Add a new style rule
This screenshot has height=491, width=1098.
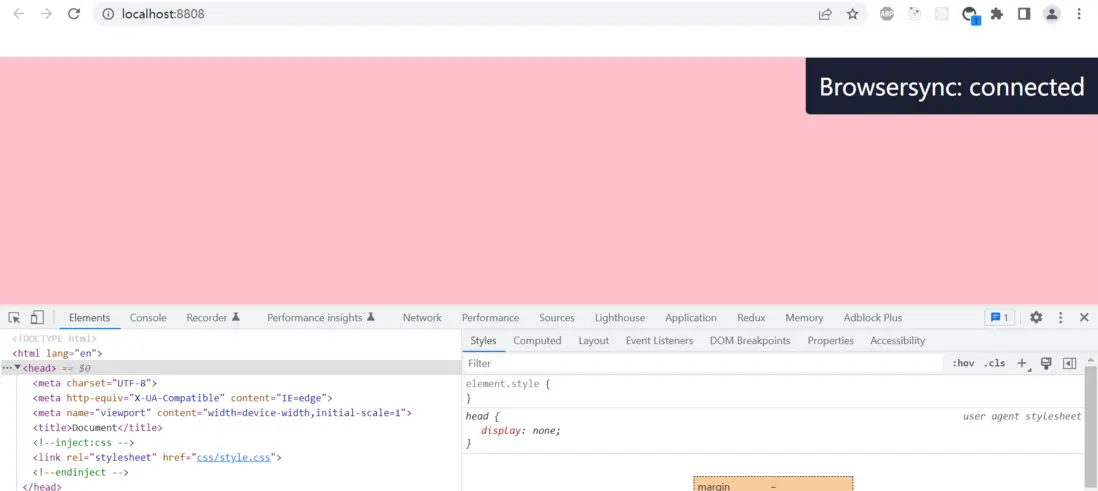pos(1022,363)
